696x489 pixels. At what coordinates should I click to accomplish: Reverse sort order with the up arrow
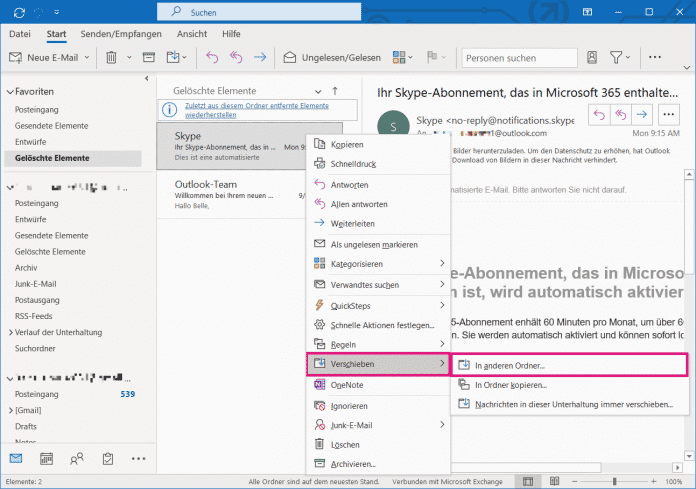point(335,91)
